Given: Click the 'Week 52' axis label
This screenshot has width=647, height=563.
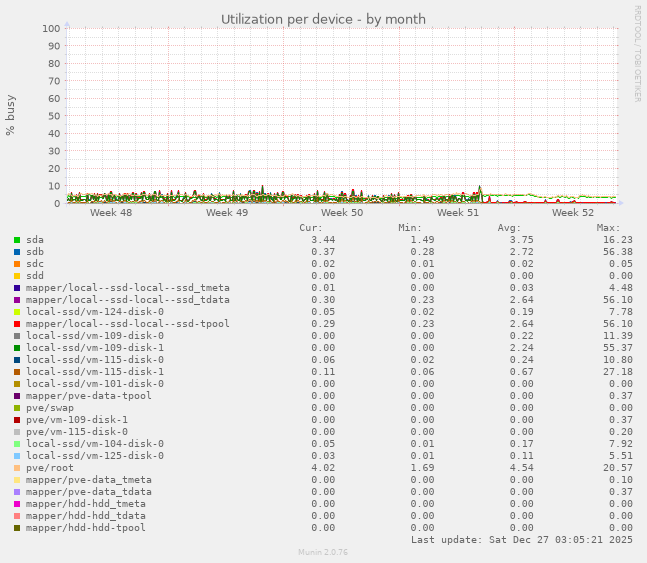Looking at the screenshot, I should point(573,213).
